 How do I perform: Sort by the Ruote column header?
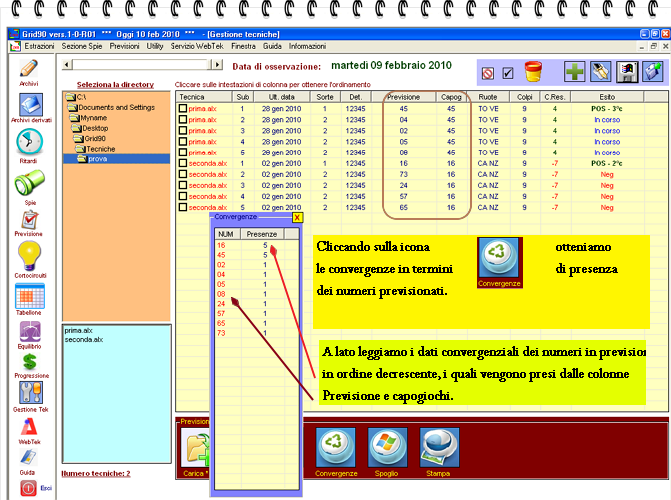[x=488, y=97]
